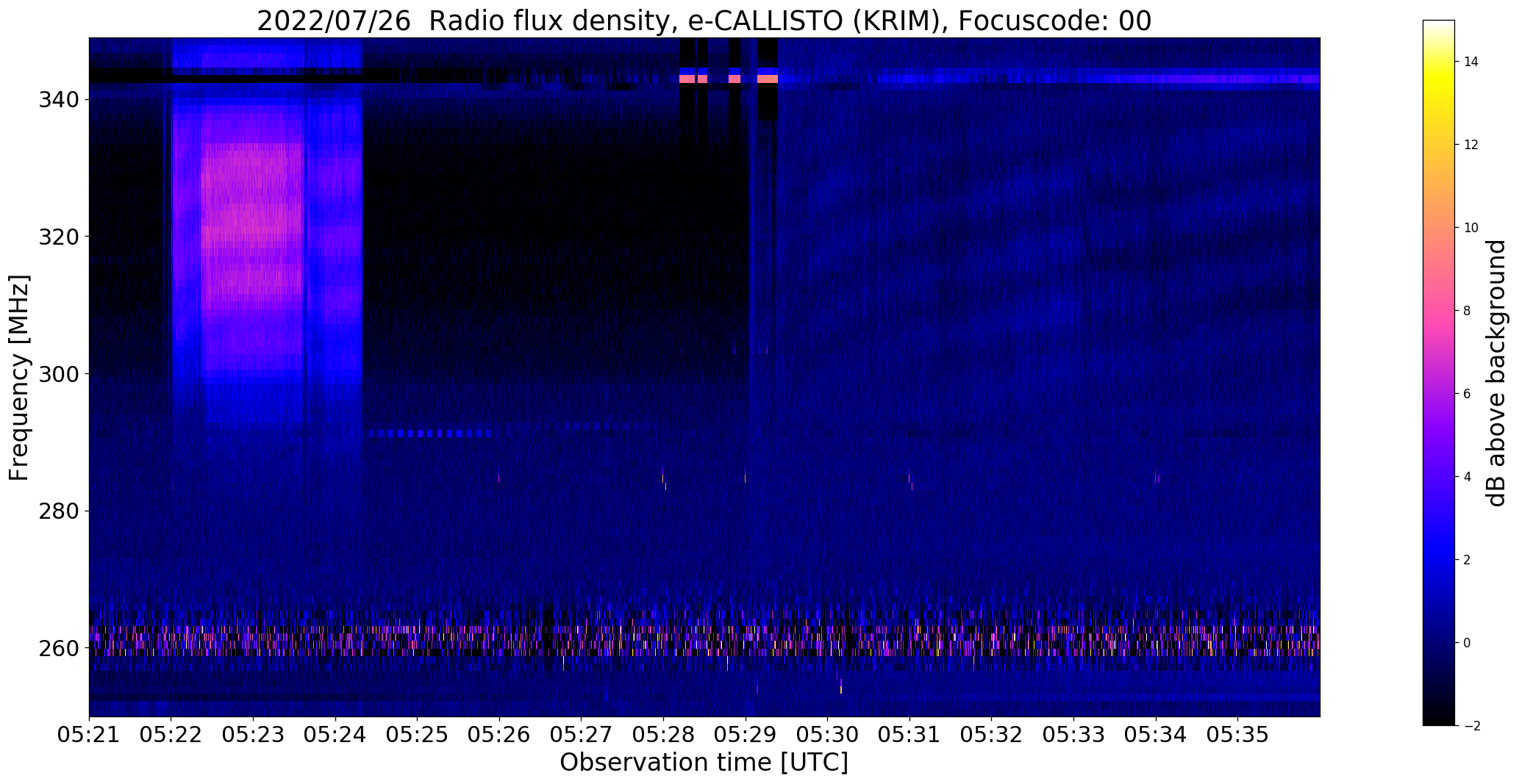Click the colorbar tick value 12
This screenshot has width=1519, height=784.
tap(1471, 145)
